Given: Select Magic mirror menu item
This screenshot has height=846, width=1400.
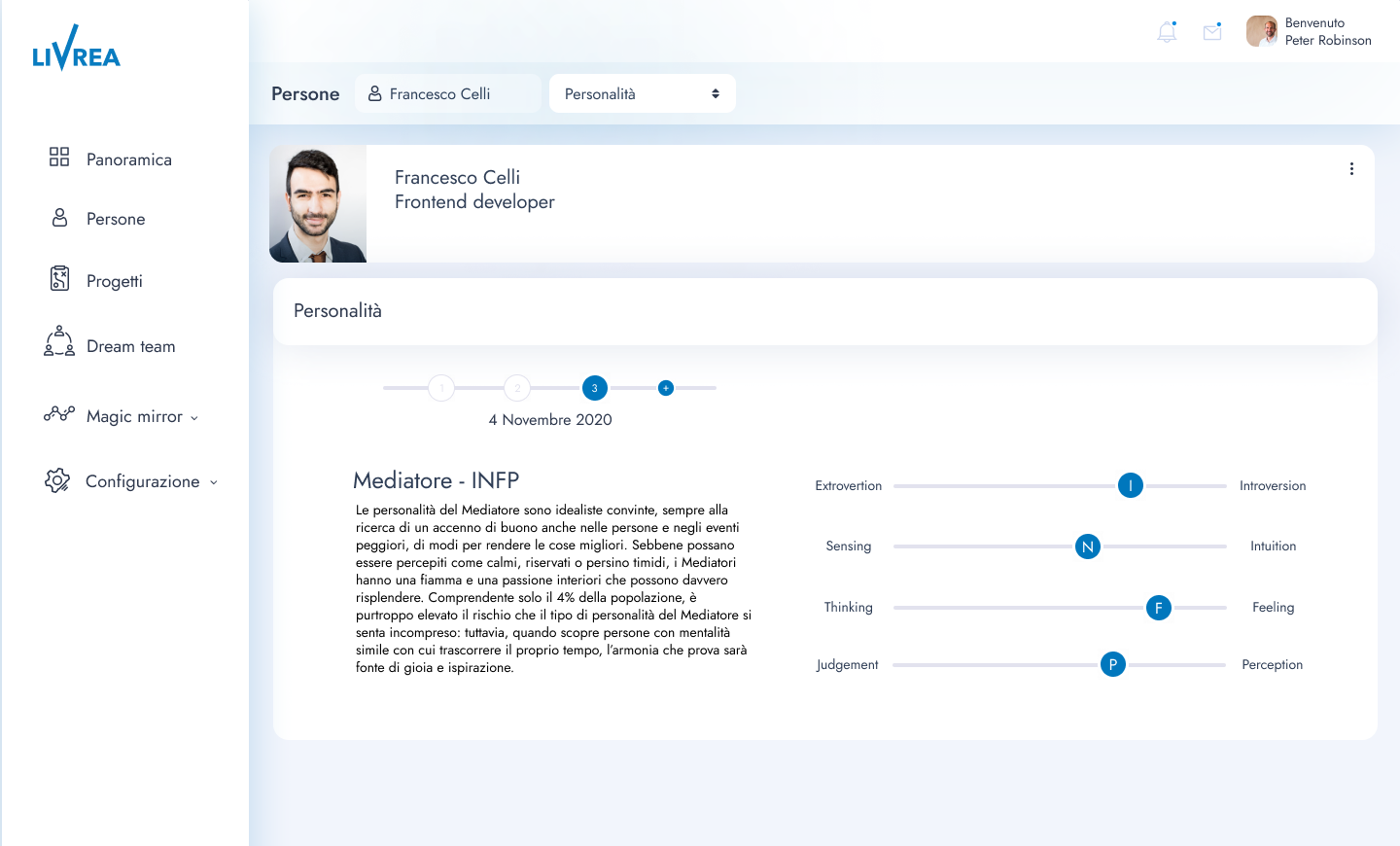Looking at the screenshot, I should point(134,416).
